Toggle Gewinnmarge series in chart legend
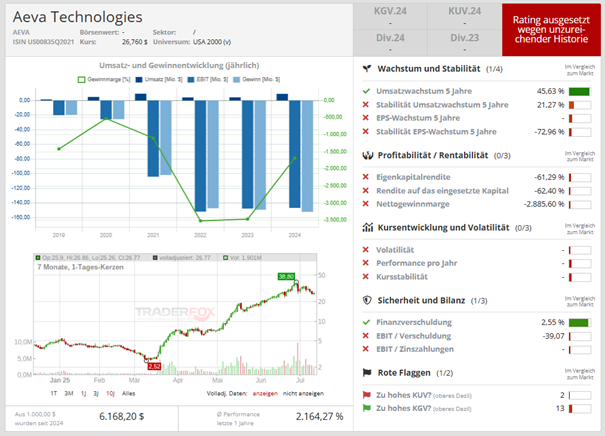Viewport: 605px width, 436px height. coord(105,79)
